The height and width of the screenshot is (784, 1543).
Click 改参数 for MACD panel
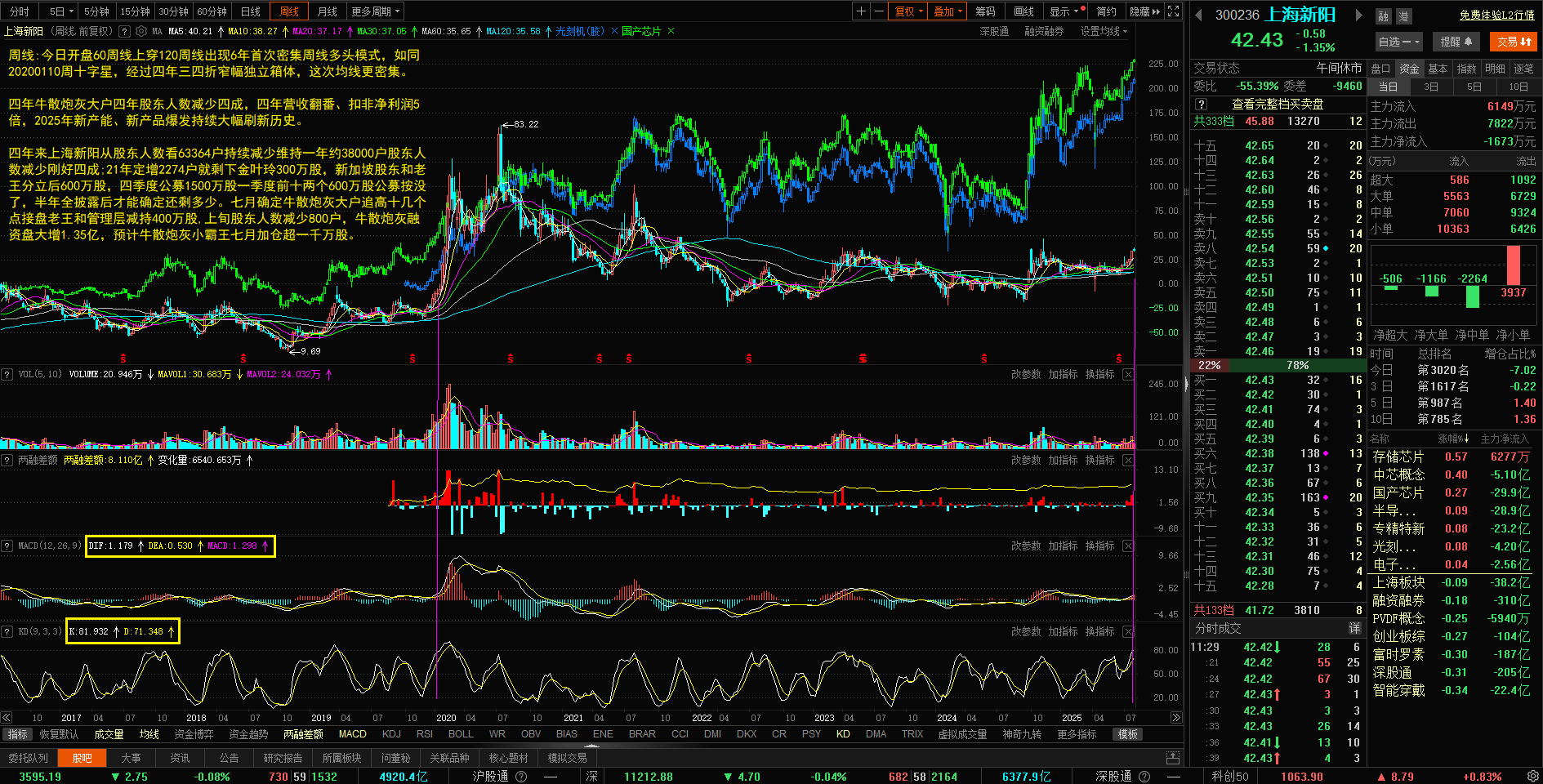tap(1026, 546)
